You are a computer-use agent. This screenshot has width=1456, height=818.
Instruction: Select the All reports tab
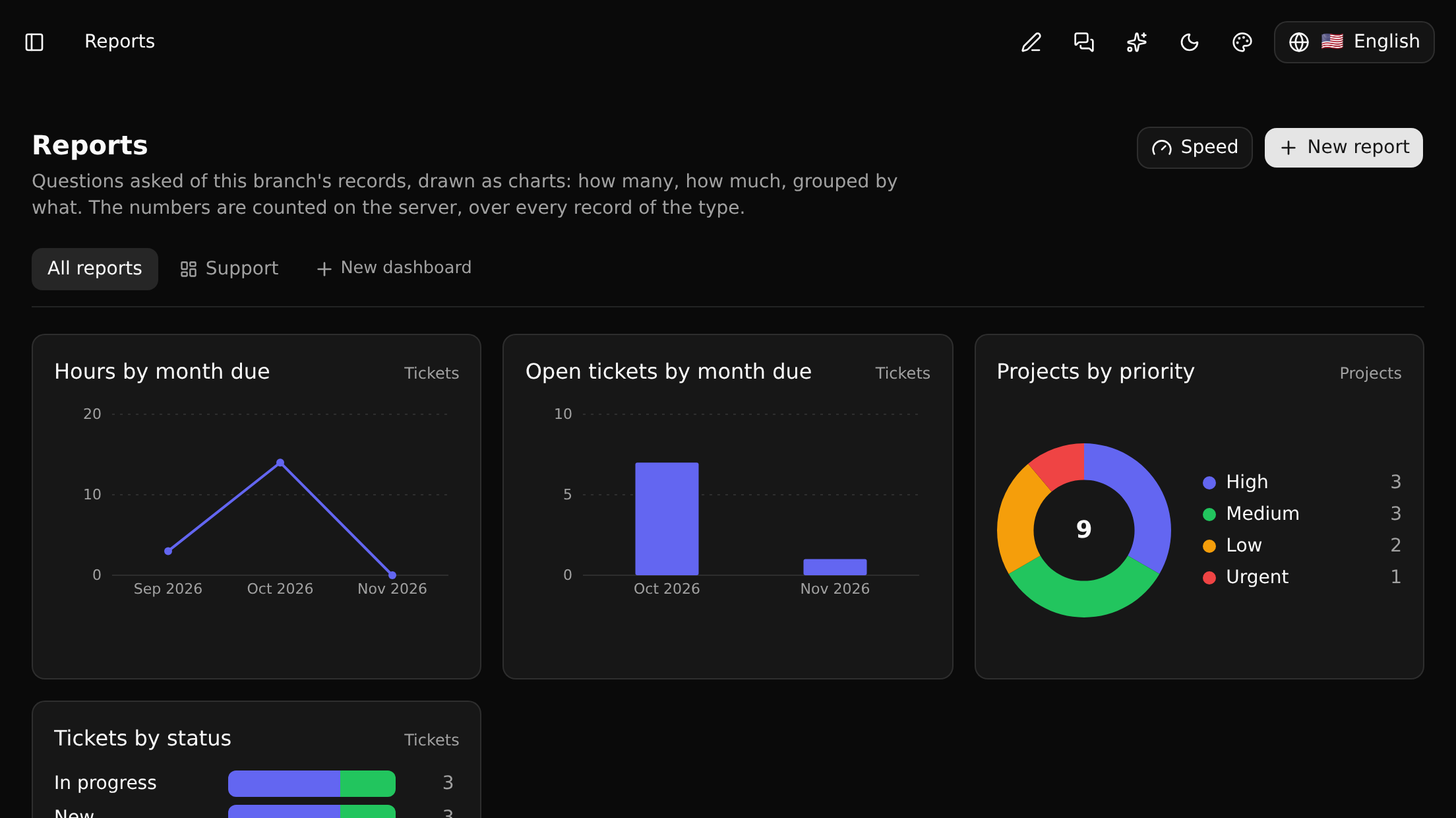click(95, 269)
